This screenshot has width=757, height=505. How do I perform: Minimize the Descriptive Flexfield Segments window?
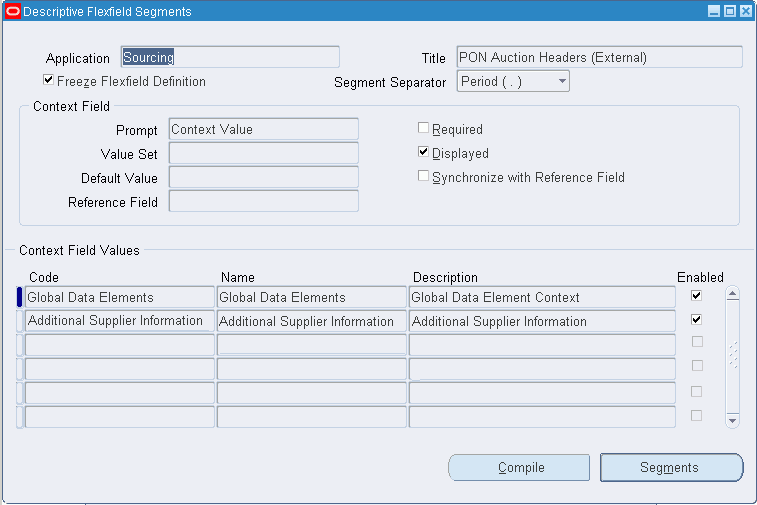pos(714,11)
